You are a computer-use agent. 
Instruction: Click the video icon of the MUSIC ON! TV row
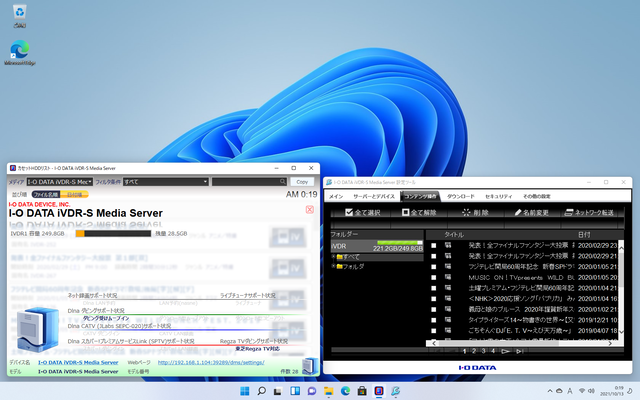click(x=448, y=277)
